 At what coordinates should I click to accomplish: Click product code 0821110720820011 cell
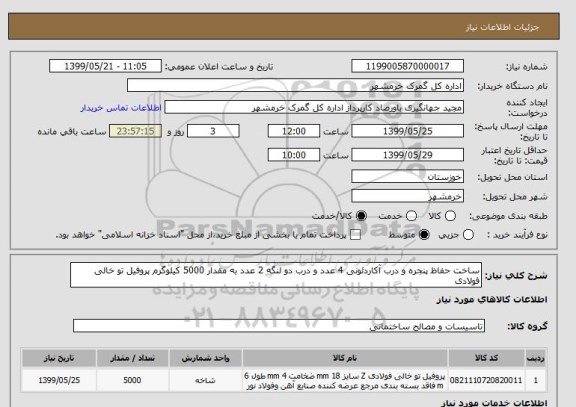(x=486, y=381)
